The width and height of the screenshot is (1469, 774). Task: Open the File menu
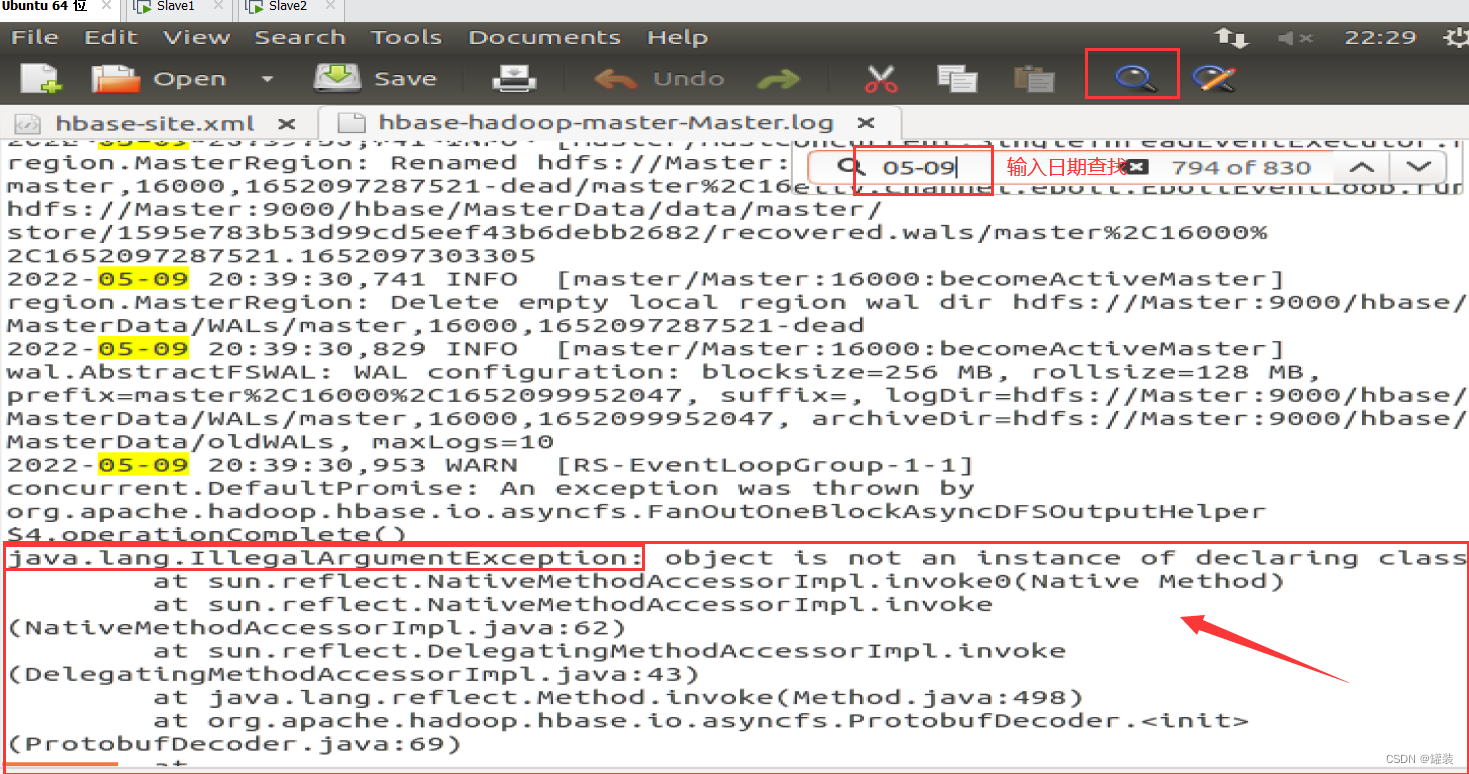click(35, 37)
